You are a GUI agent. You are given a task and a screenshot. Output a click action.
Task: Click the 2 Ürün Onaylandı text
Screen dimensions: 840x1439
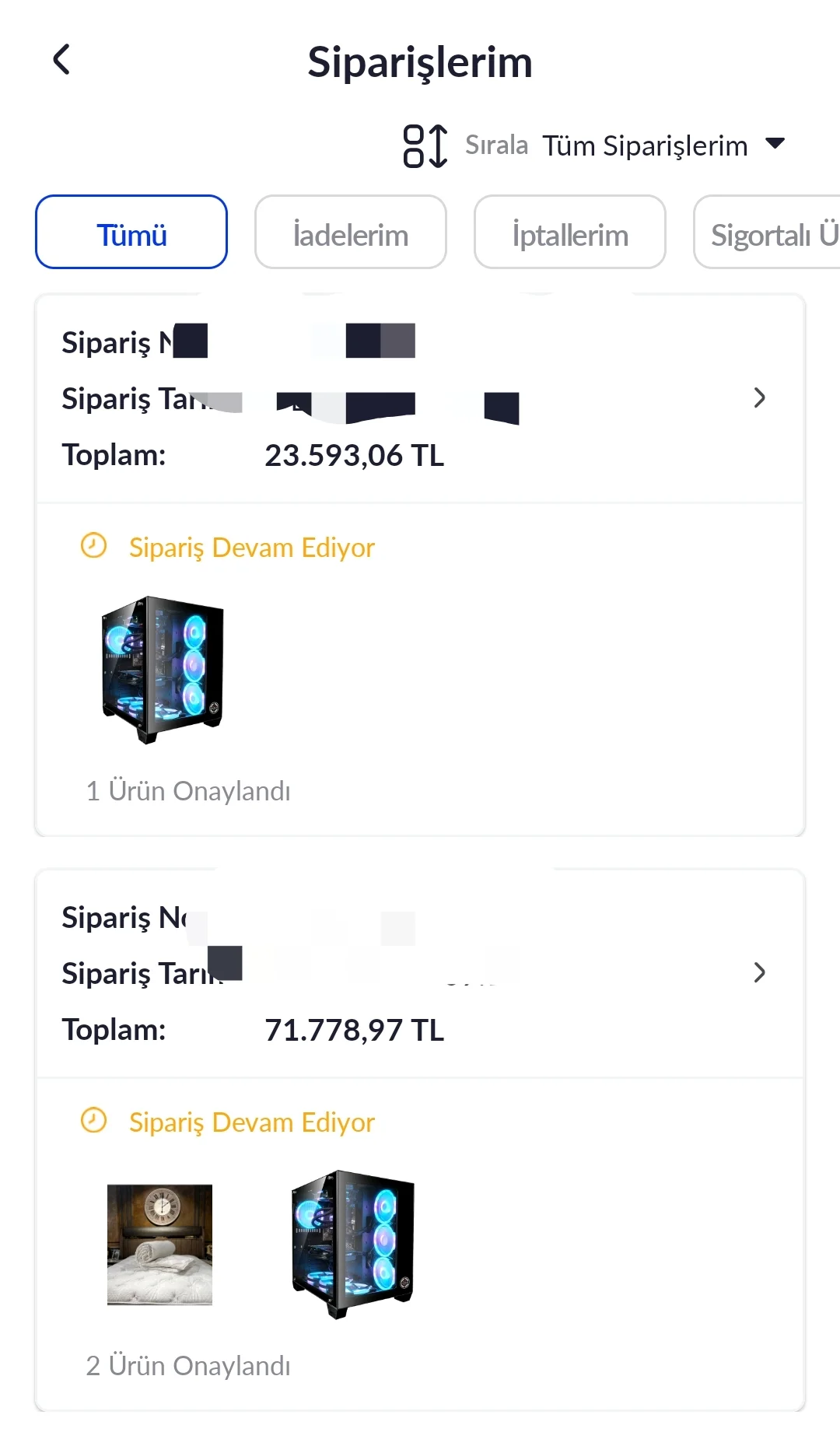pos(188,1366)
